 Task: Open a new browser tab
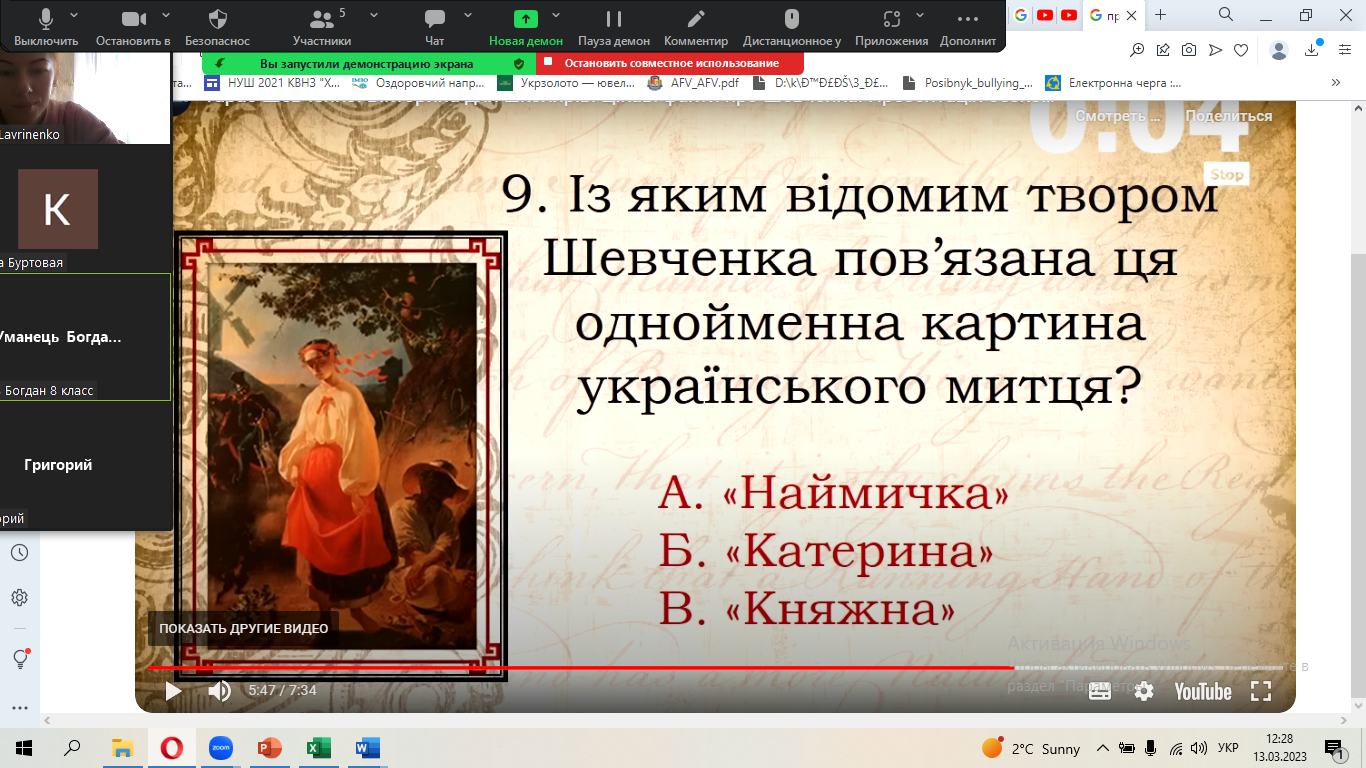1160,15
